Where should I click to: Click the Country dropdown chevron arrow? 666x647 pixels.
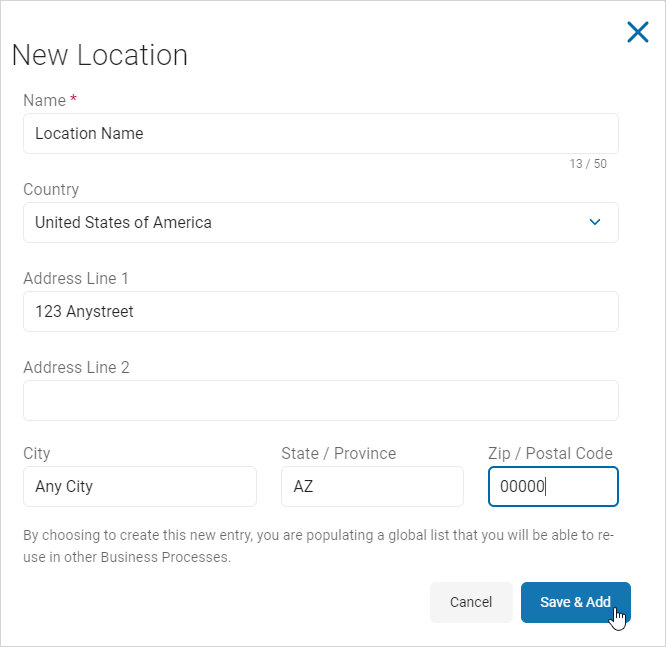click(x=595, y=222)
